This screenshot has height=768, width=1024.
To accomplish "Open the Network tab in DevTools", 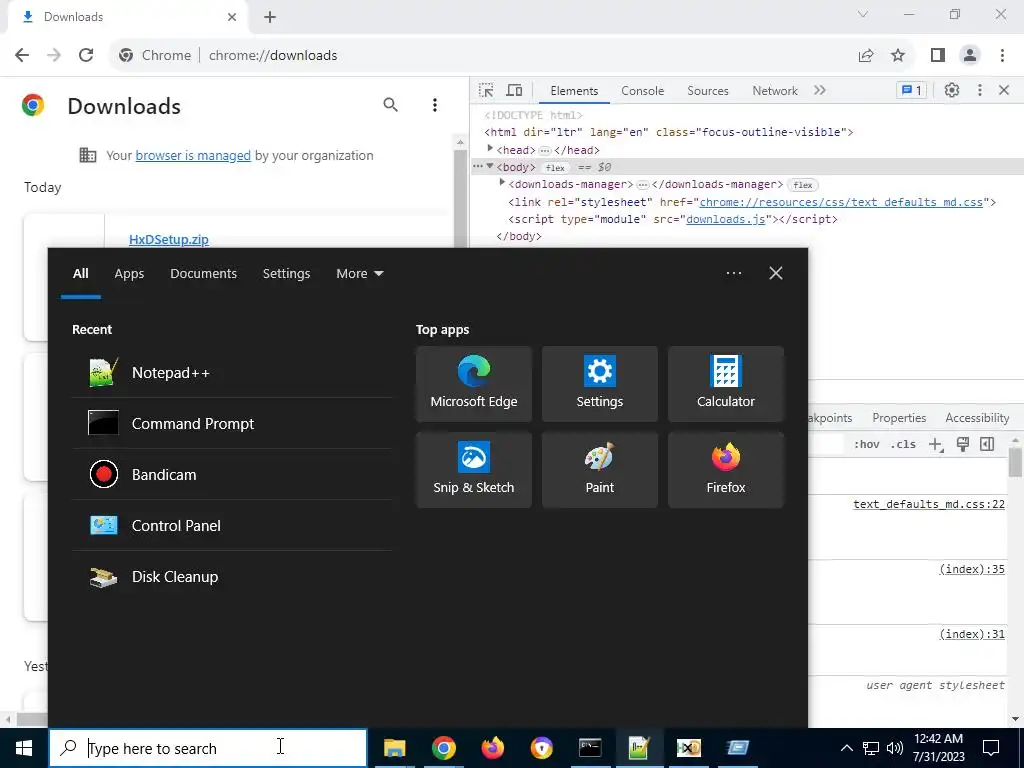I will coord(775,91).
